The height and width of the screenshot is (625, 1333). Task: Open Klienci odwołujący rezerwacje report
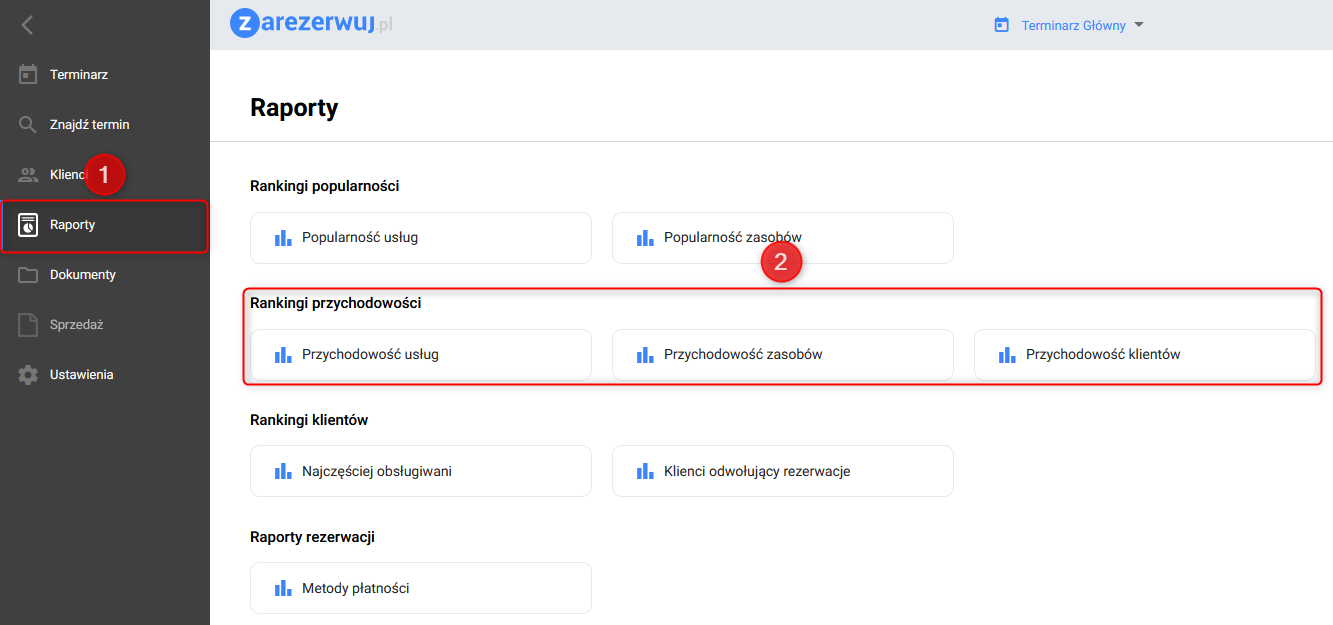[782, 471]
